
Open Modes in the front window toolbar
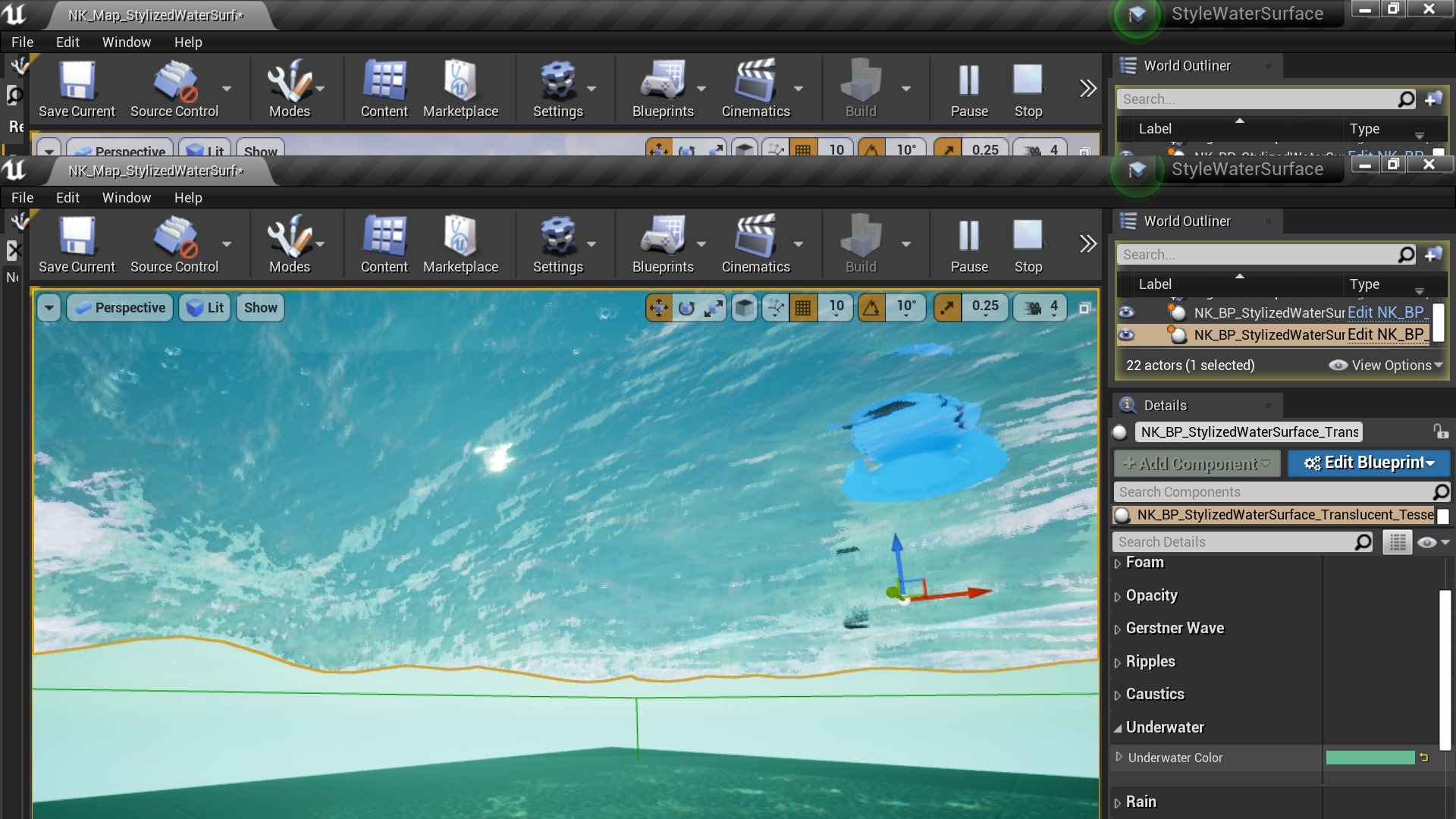click(290, 244)
